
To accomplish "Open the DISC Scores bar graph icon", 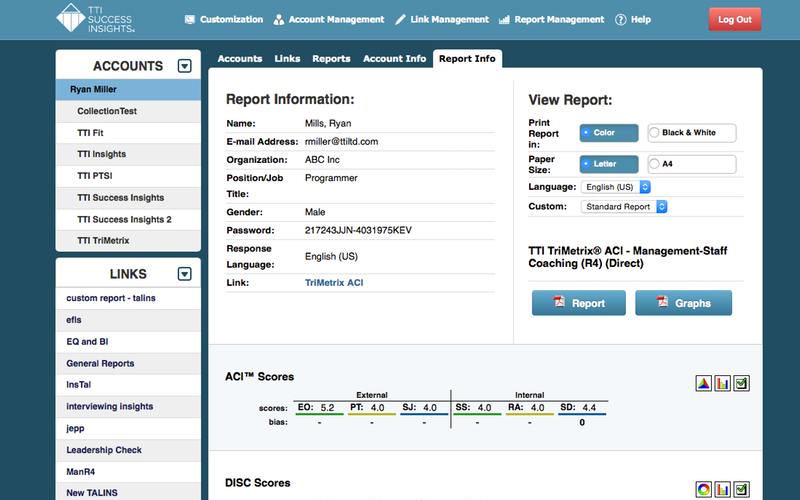I will (722, 490).
